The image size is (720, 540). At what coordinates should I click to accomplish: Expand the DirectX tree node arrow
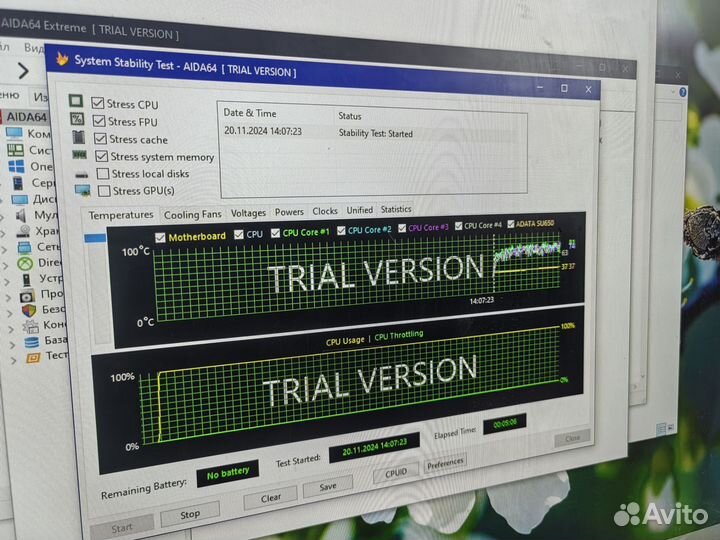6,261
